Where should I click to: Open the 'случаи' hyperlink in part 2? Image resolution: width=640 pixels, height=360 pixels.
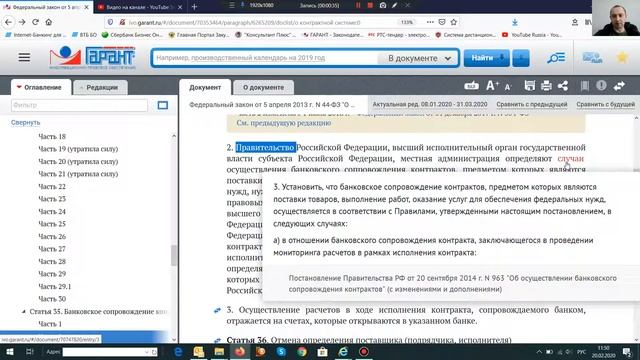pyautogui.click(x=571, y=158)
